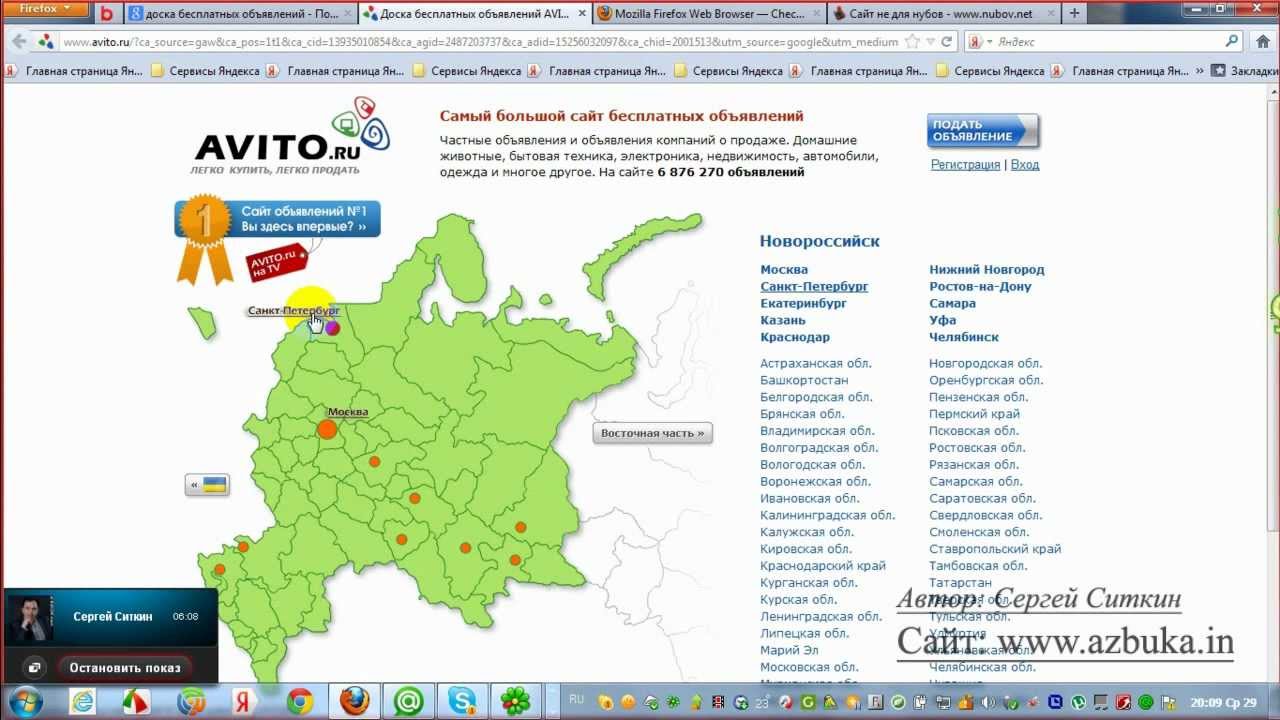This screenshot has width=1280, height=720.
Task: Select the pinned red 'b' tab
Action: pyautogui.click(x=106, y=14)
